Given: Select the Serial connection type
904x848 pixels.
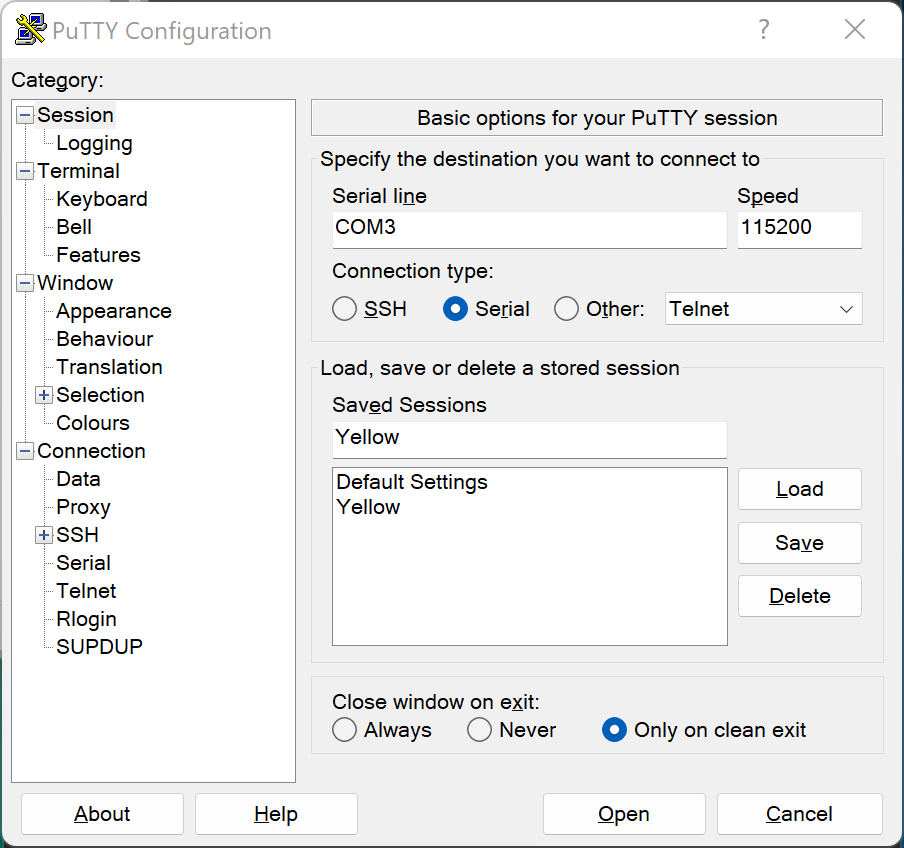Looking at the screenshot, I should pos(456,309).
